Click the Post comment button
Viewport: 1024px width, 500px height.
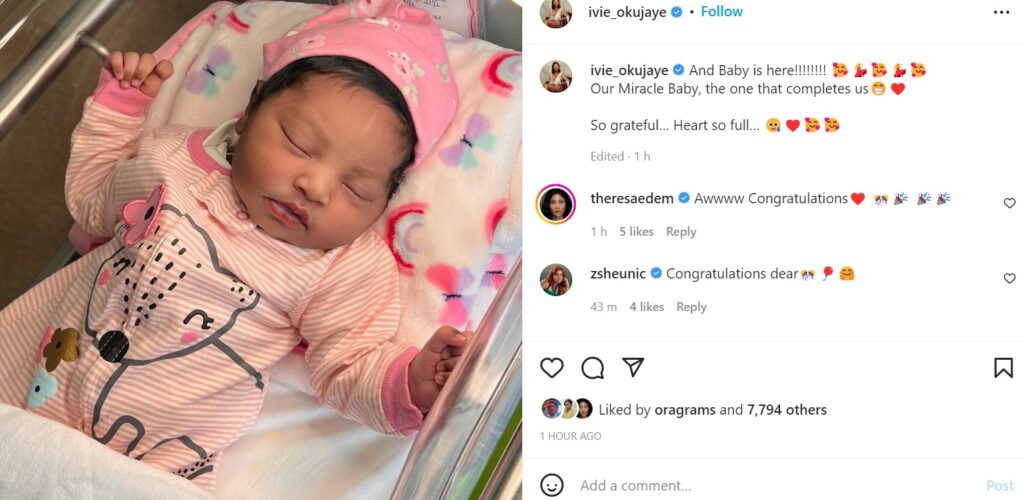tap(1000, 486)
